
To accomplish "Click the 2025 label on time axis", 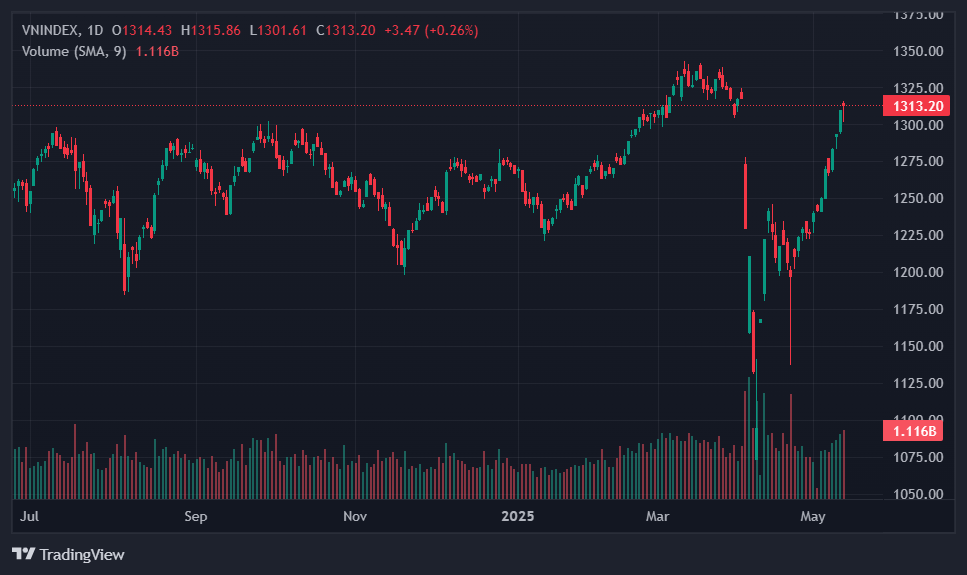I will point(517,516).
